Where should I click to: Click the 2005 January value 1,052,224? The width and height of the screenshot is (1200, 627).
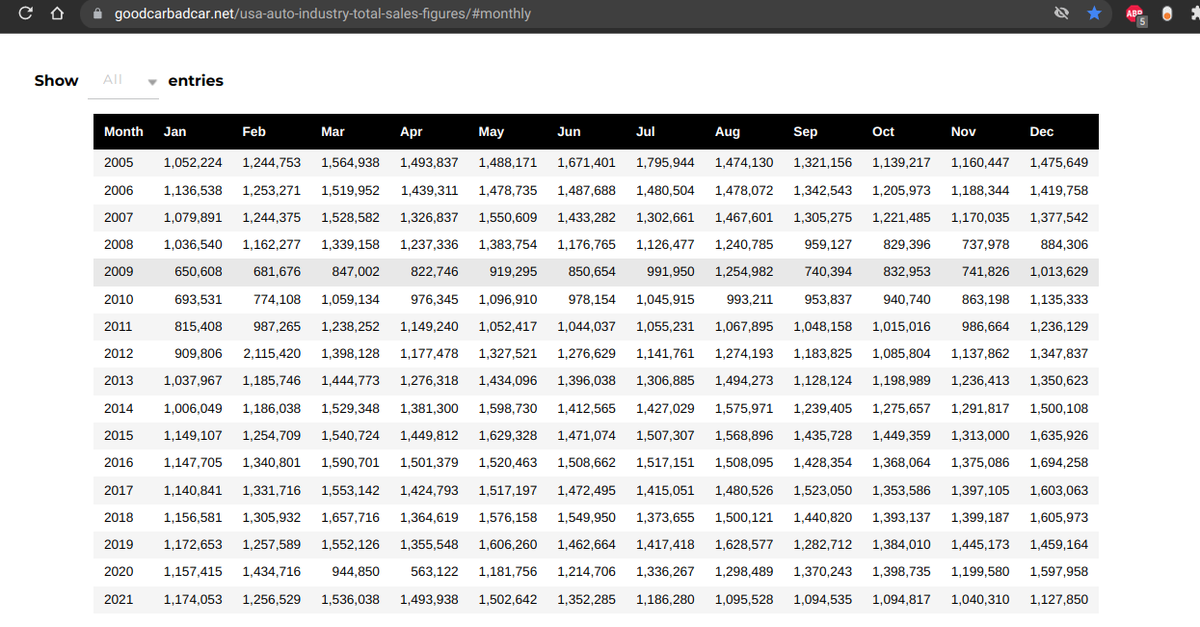coord(193,162)
